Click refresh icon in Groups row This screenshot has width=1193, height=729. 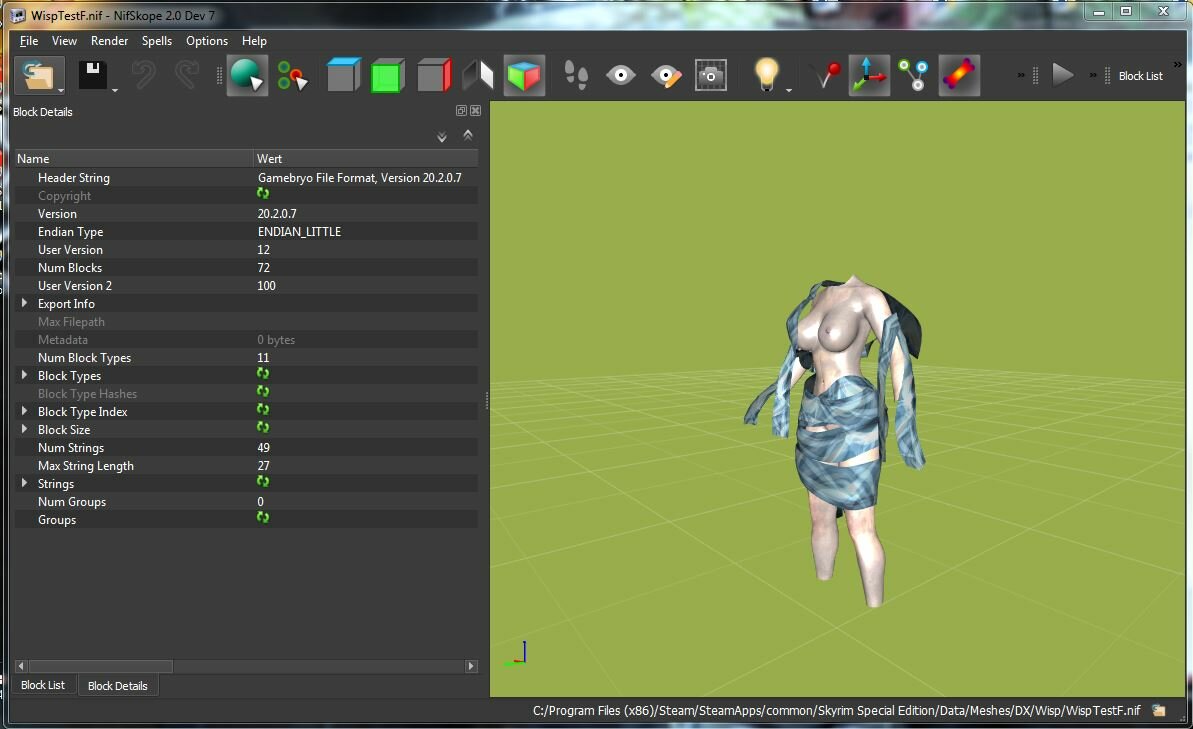coord(263,517)
